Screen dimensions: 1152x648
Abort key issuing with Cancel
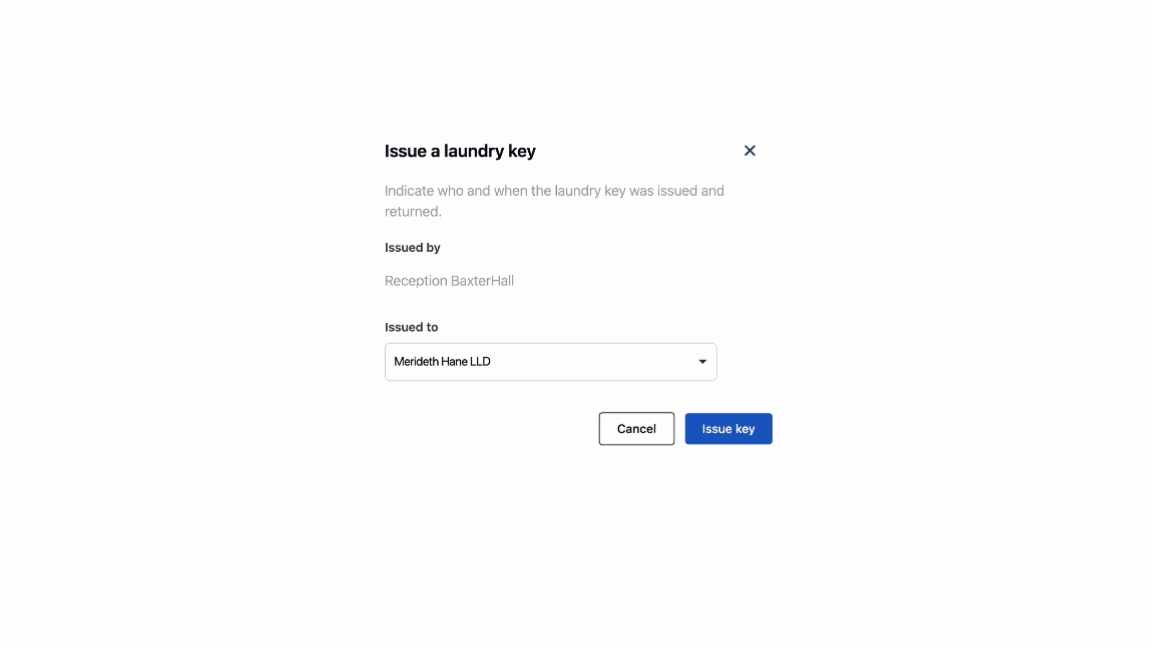click(x=636, y=429)
